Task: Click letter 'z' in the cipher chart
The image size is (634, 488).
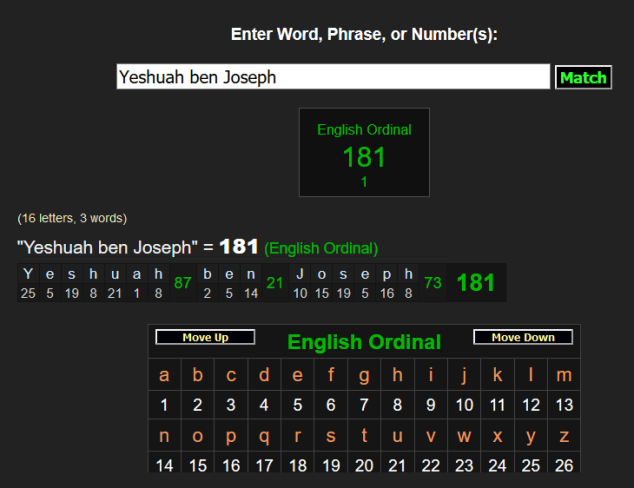Action: pyautogui.click(x=563, y=436)
